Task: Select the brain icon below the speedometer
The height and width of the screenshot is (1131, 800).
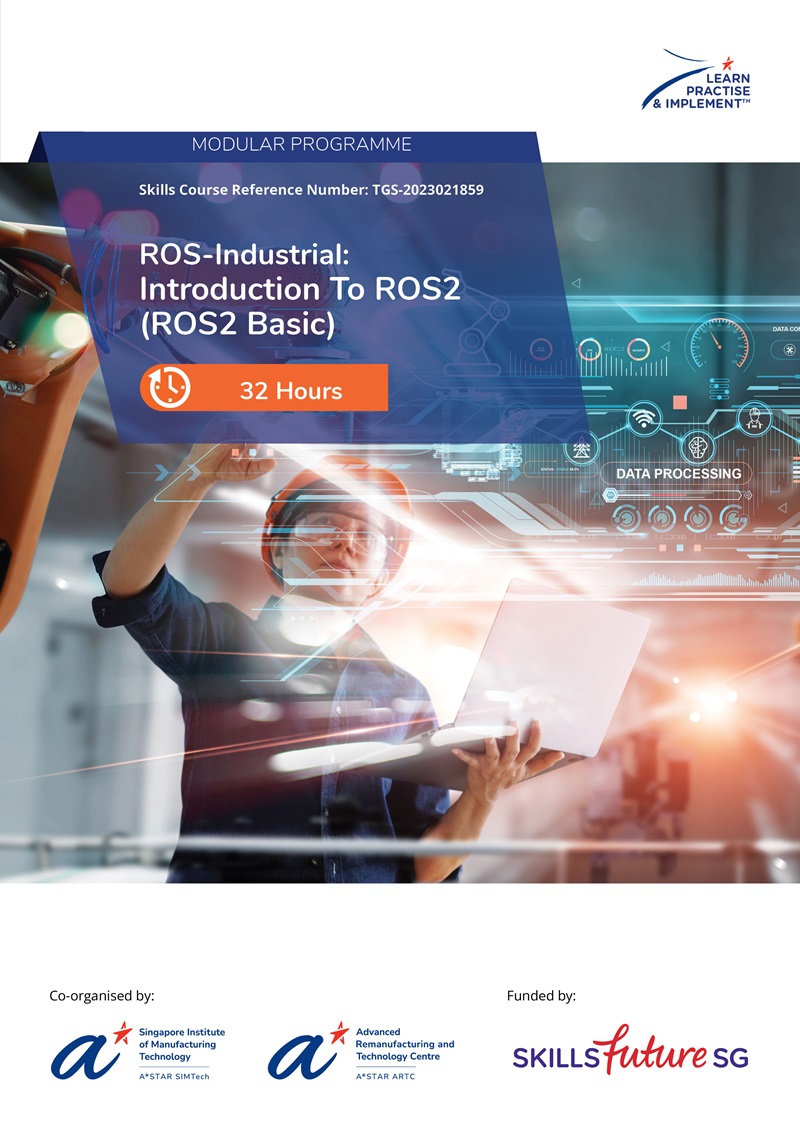Action: tap(699, 446)
